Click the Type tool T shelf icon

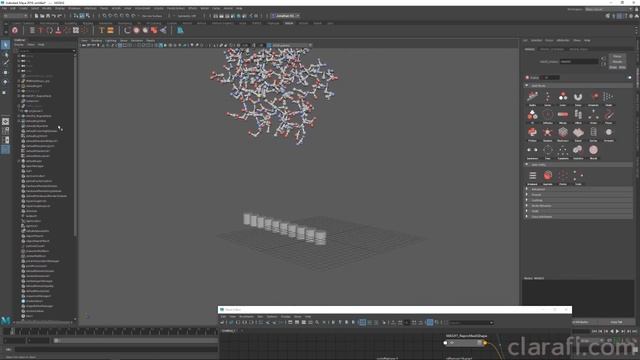tap(102, 30)
